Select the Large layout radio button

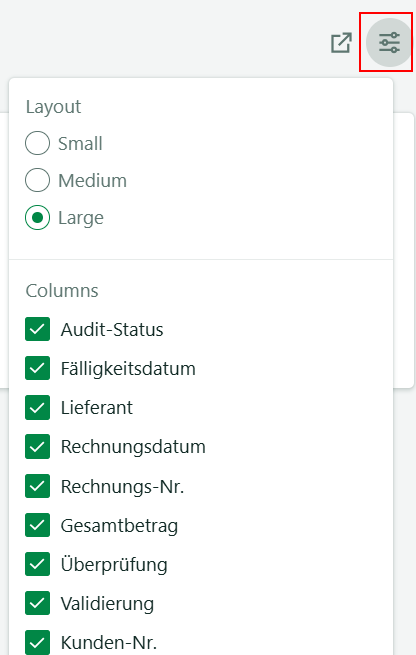38,217
